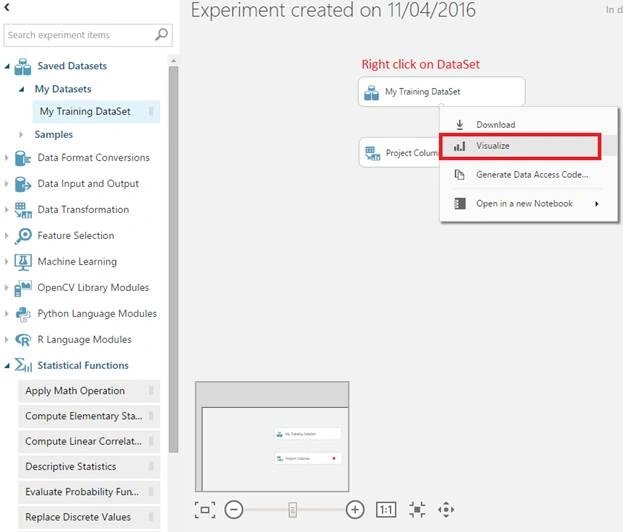Click the dataset icon in canvas module
This screenshot has height=532, width=623.
pos(371,93)
